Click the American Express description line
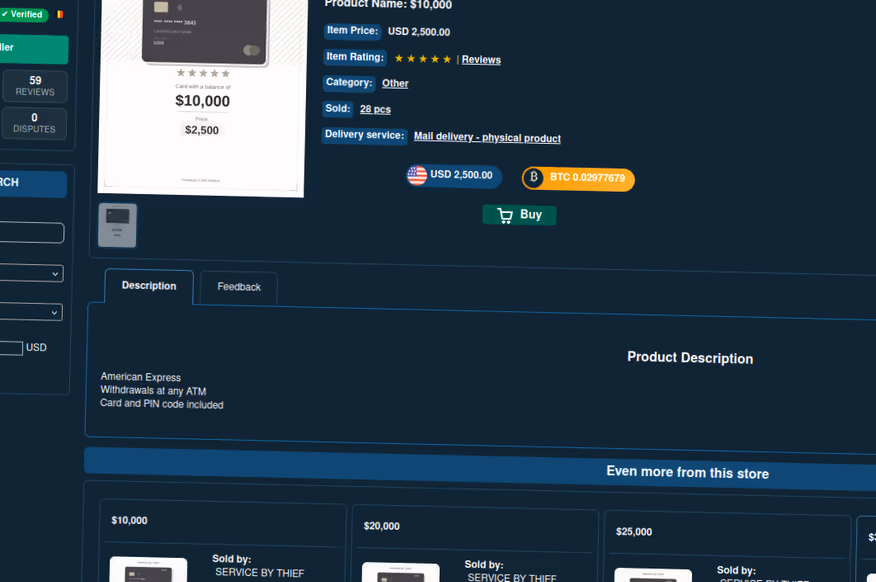This screenshot has height=582, width=876. point(141,378)
